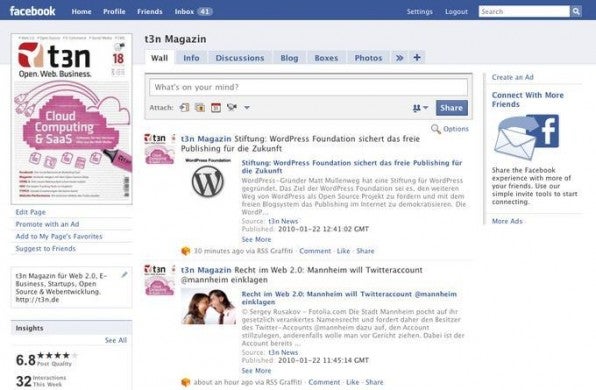Open the Mannheim Twitteraccount article title link

pyautogui.click(x=349, y=298)
